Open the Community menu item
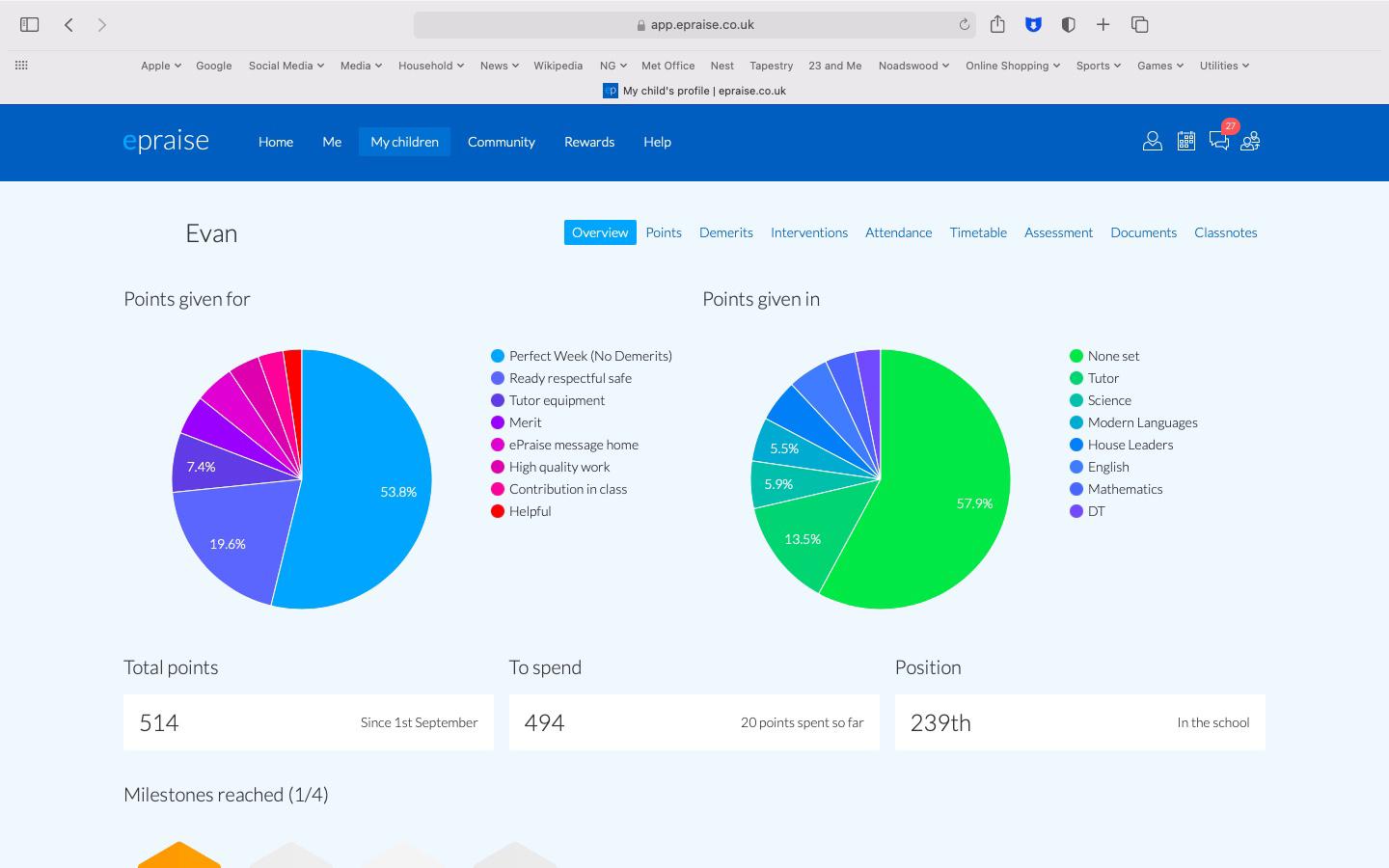Viewport: 1389px width, 868px height. tap(502, 142)
